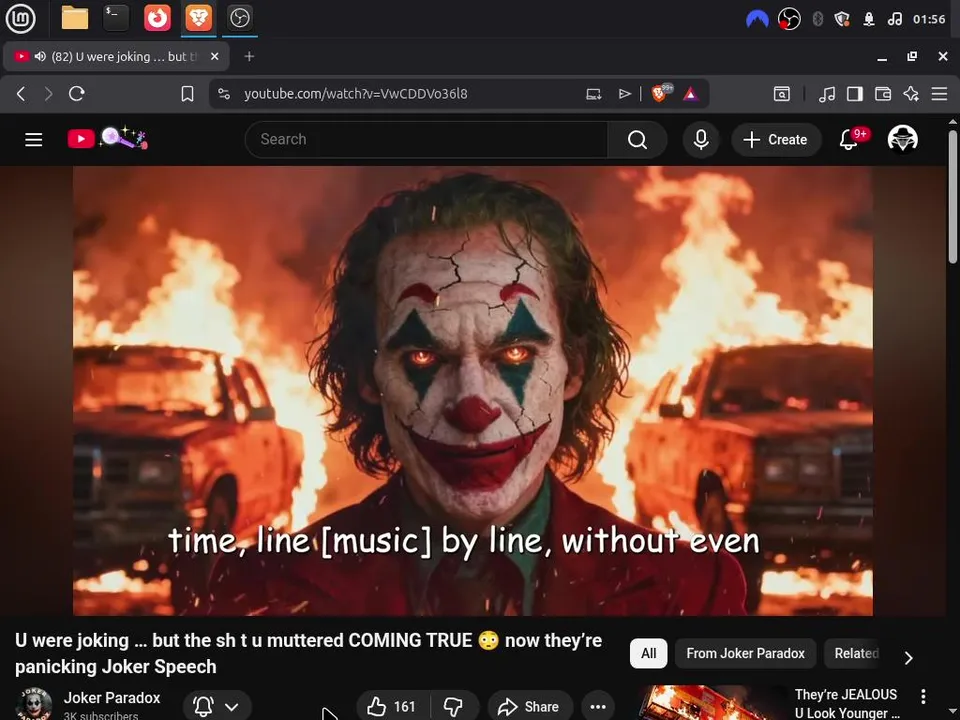Mute the tab via speaker icon
The height and width of the screenshot is (720, 960).
pos(40,56)
